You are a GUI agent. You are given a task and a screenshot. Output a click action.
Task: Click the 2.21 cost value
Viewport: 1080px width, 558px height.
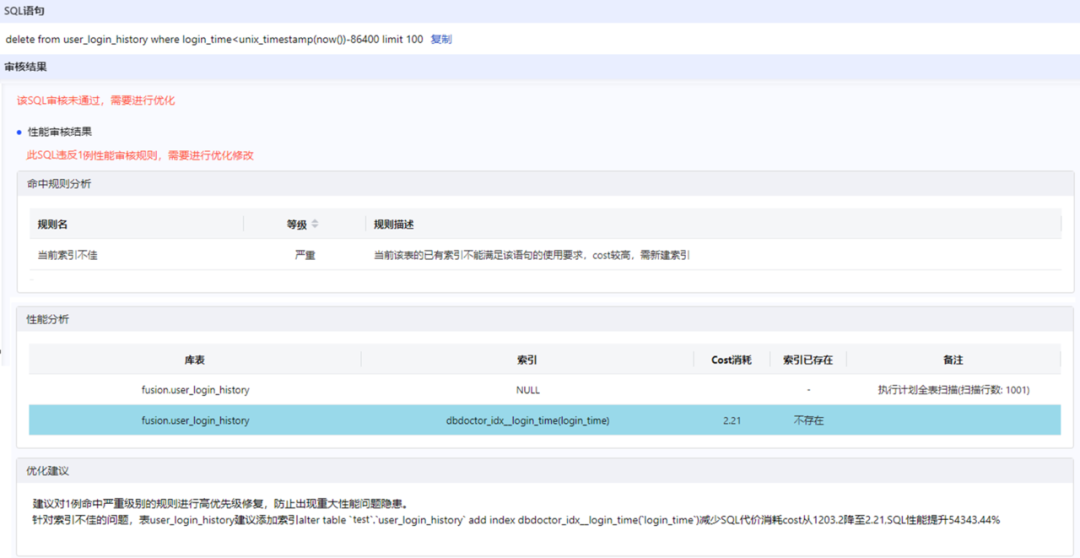coord(731,420)
